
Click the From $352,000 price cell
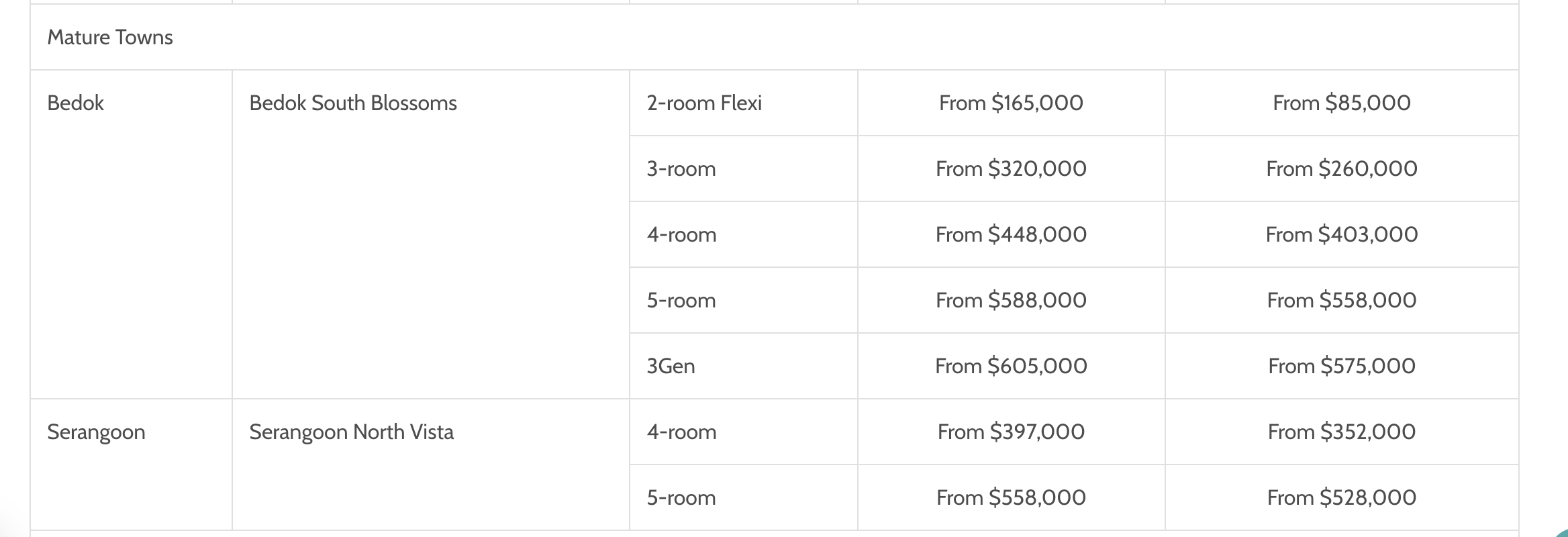(1342, 432)
